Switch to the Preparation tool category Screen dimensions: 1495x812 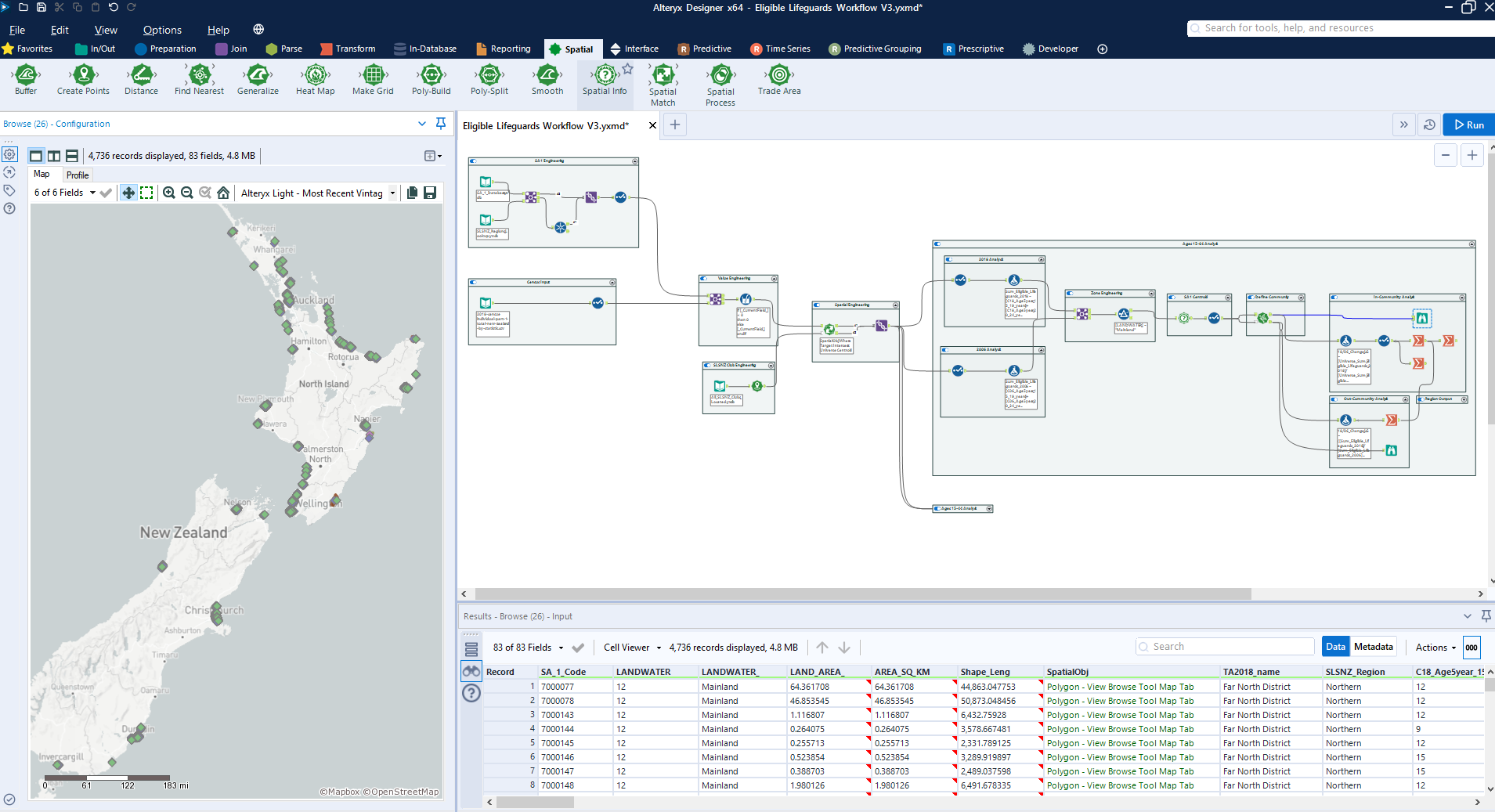click(165, 49)
